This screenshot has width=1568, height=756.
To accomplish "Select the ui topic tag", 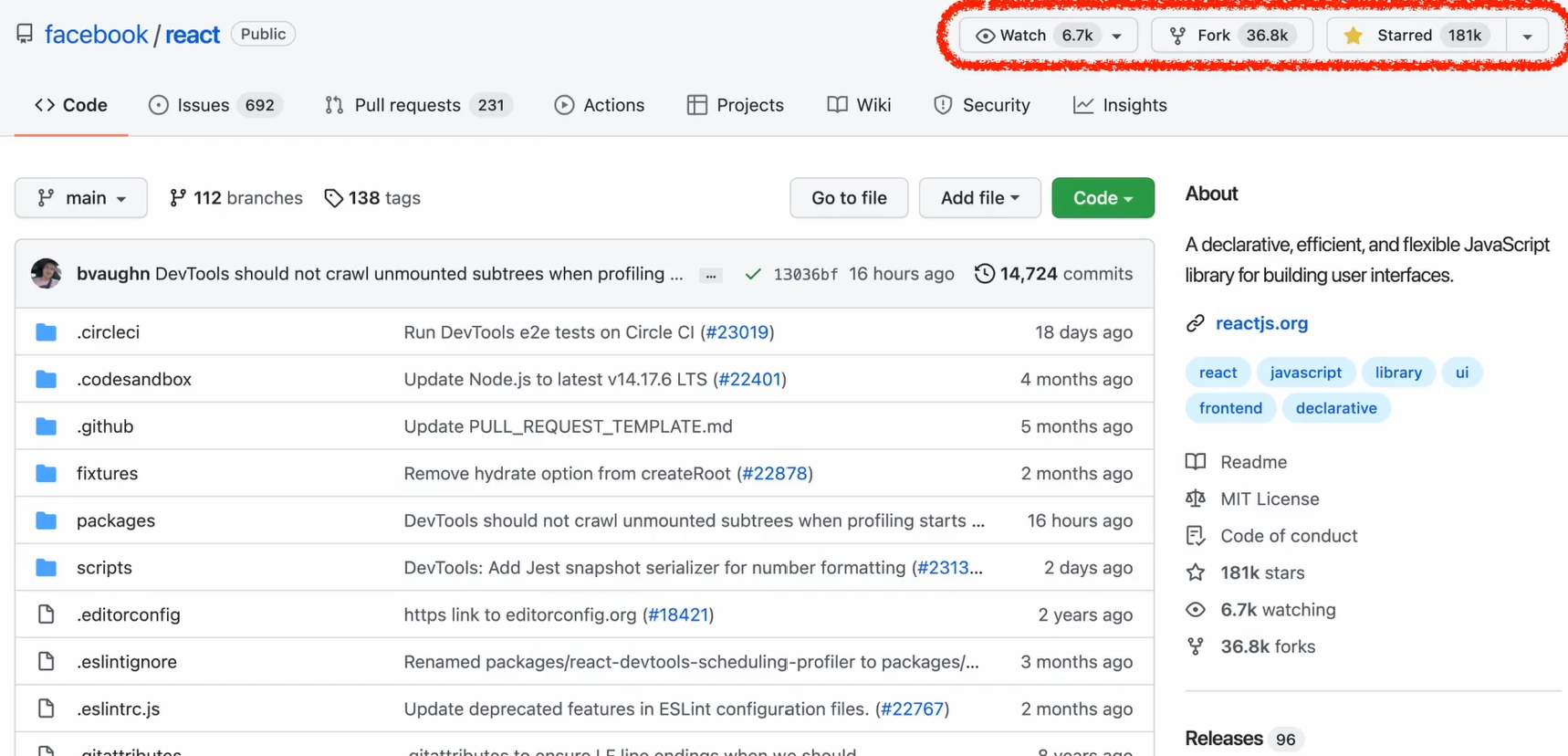I will 1462,373.
